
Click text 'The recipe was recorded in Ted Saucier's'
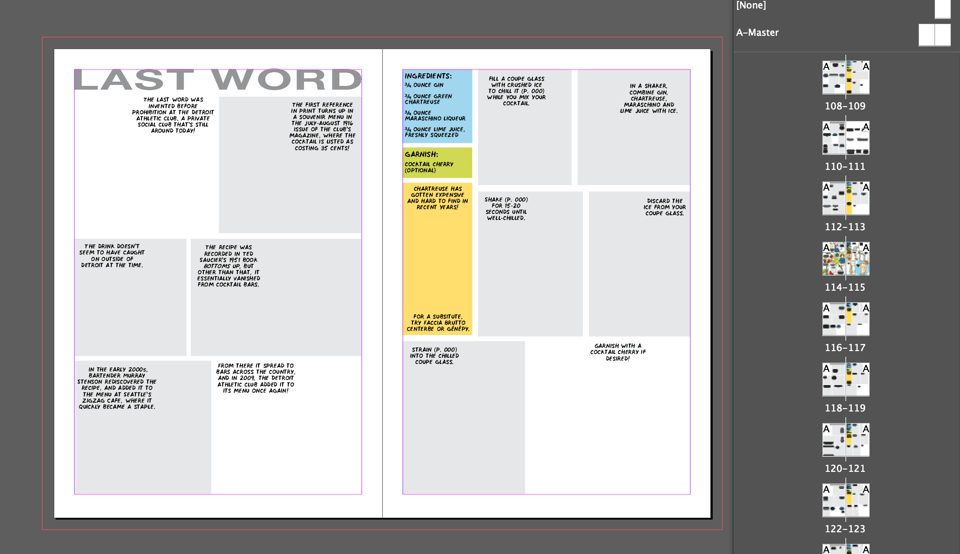click(x=228, y=266)
